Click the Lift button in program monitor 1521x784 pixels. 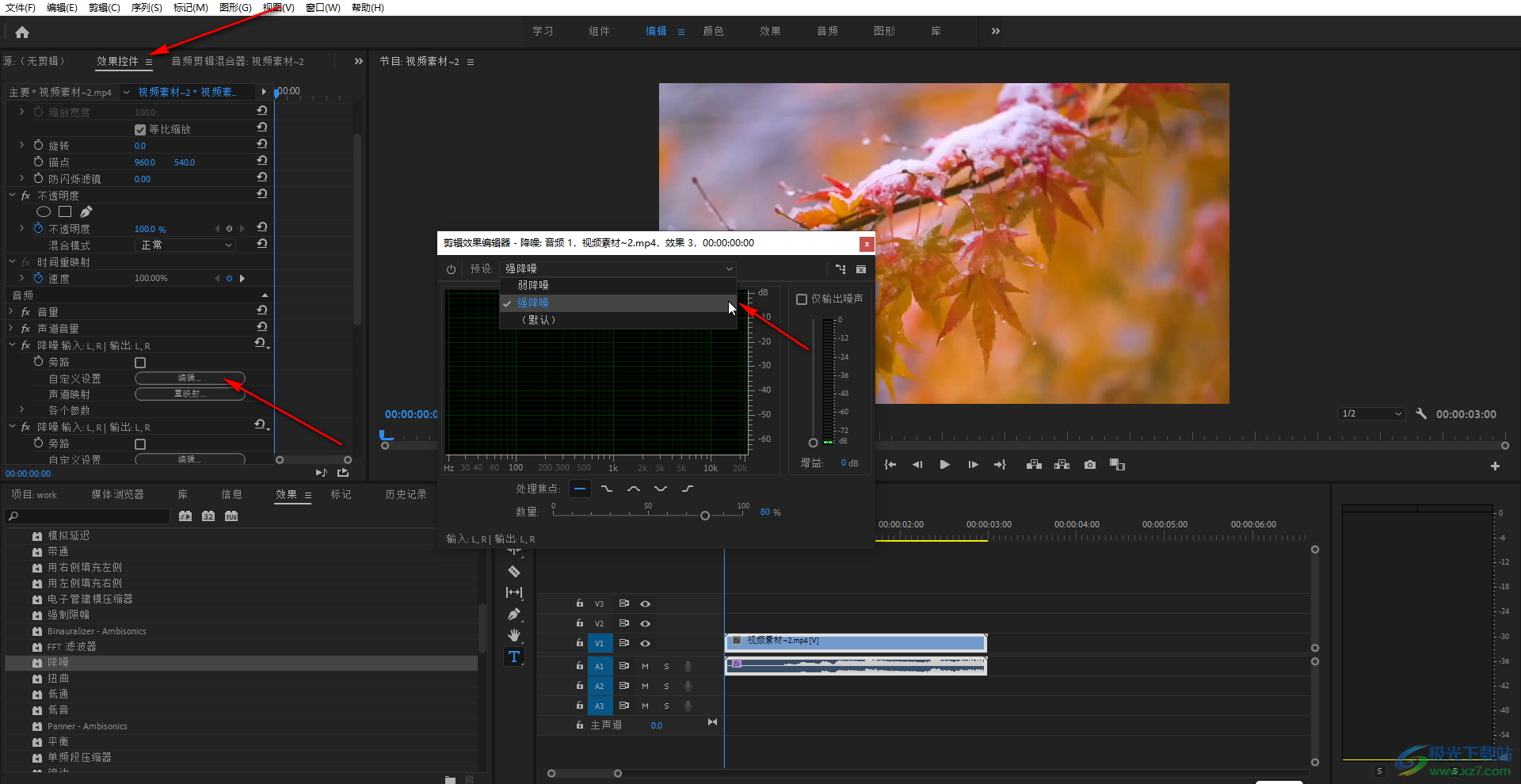pyautogui.click(x=1034, y=465)
